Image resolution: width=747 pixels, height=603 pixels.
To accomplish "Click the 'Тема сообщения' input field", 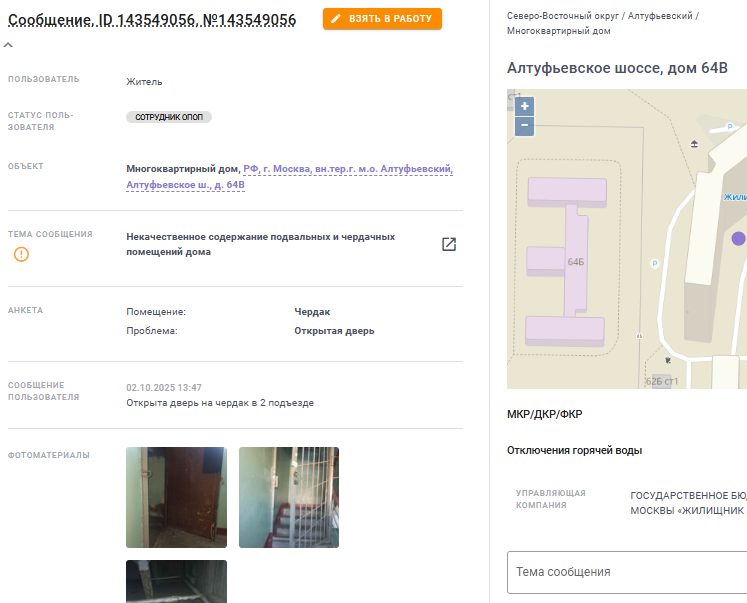I will 627,572.
